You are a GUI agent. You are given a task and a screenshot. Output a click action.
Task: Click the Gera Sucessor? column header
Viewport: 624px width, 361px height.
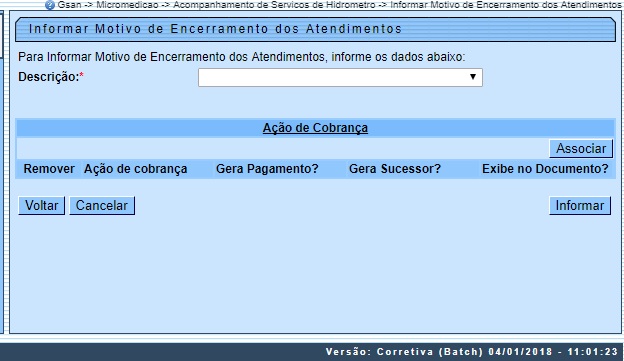[395, 169]
